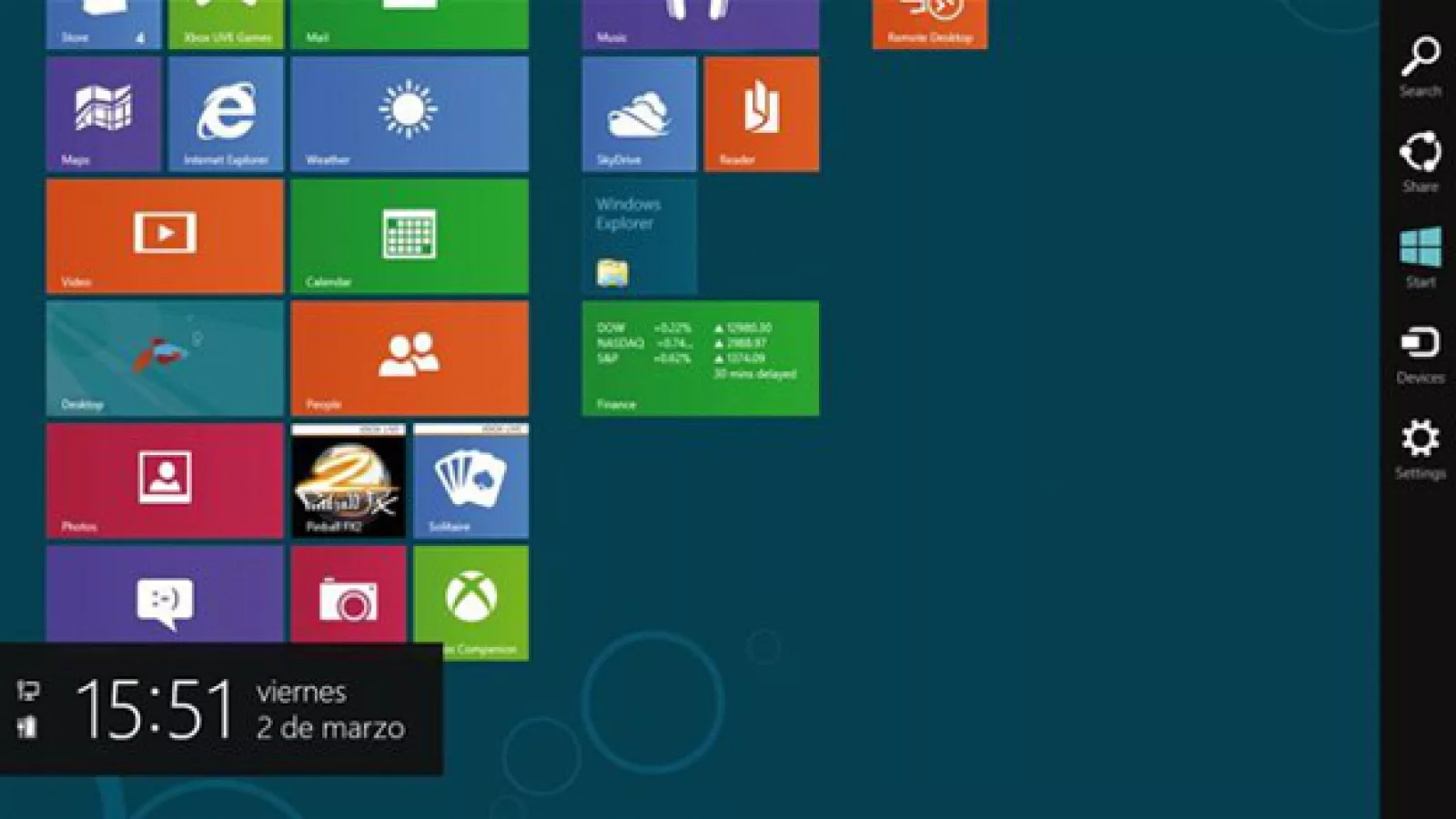Open the Share charm
Image resolution: width=1456 pixels, height=819 pixels.
coord(1420,161)
